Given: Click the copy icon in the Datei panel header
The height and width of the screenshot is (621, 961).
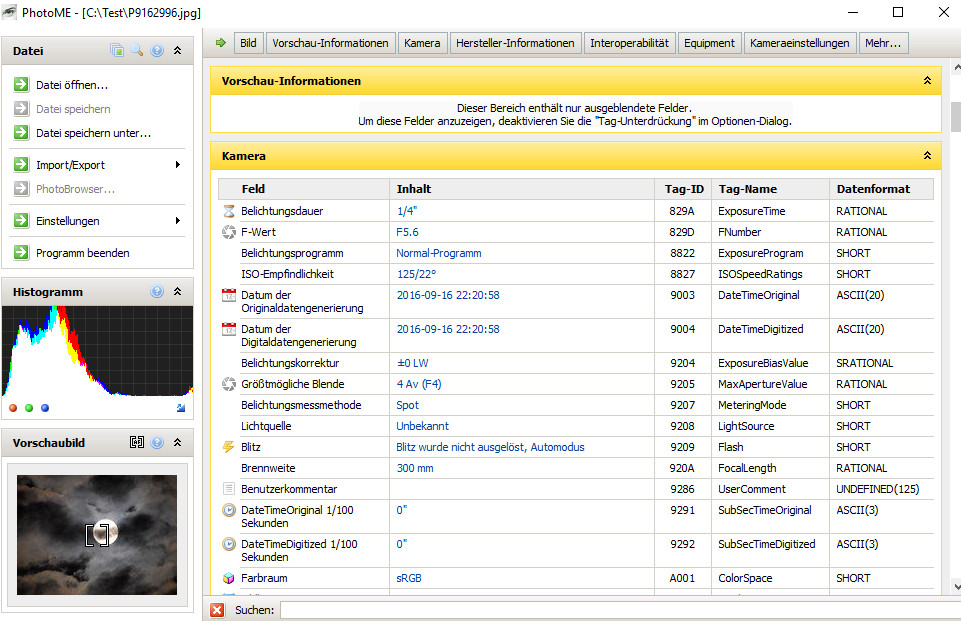Looking at the screenshot, I should [117, 50].
